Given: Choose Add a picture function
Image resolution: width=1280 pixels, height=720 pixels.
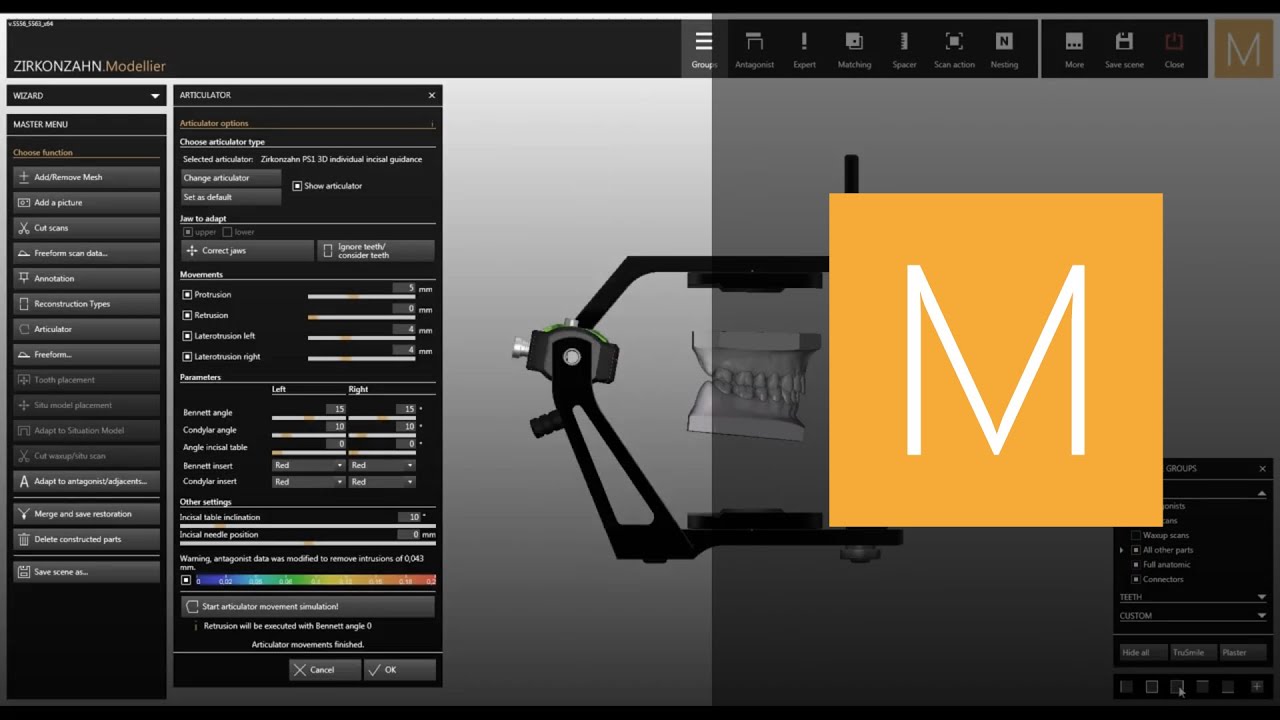Looking at the screenshot, I should pyautogui.click(x=86, y=202).
